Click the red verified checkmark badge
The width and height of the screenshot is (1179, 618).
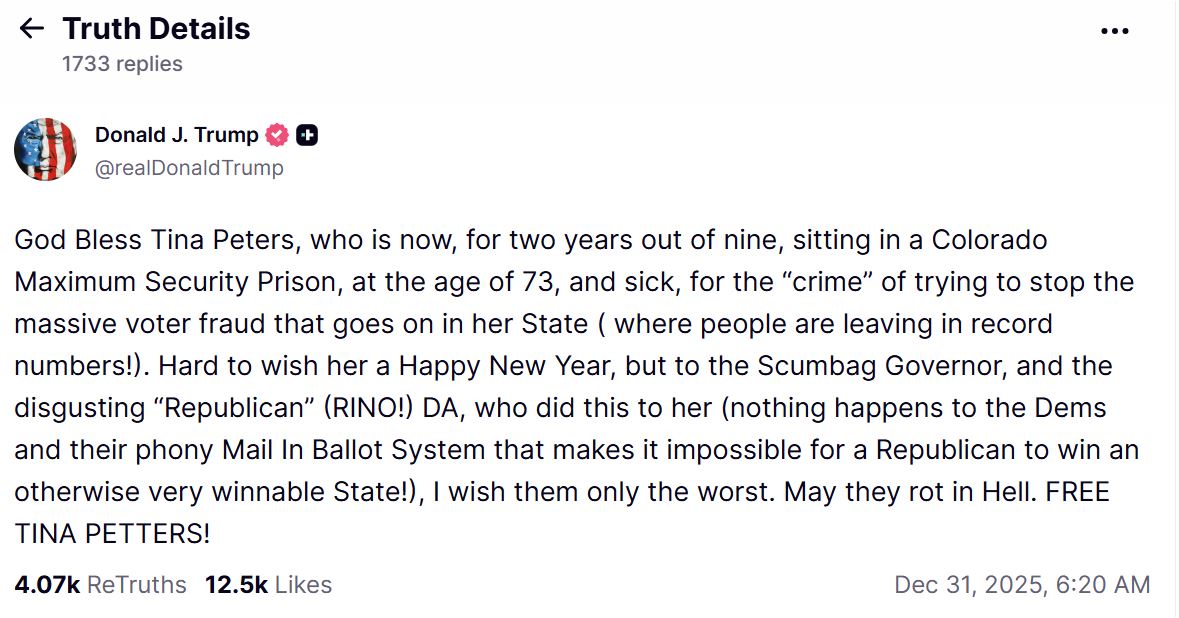click(277, 135)
